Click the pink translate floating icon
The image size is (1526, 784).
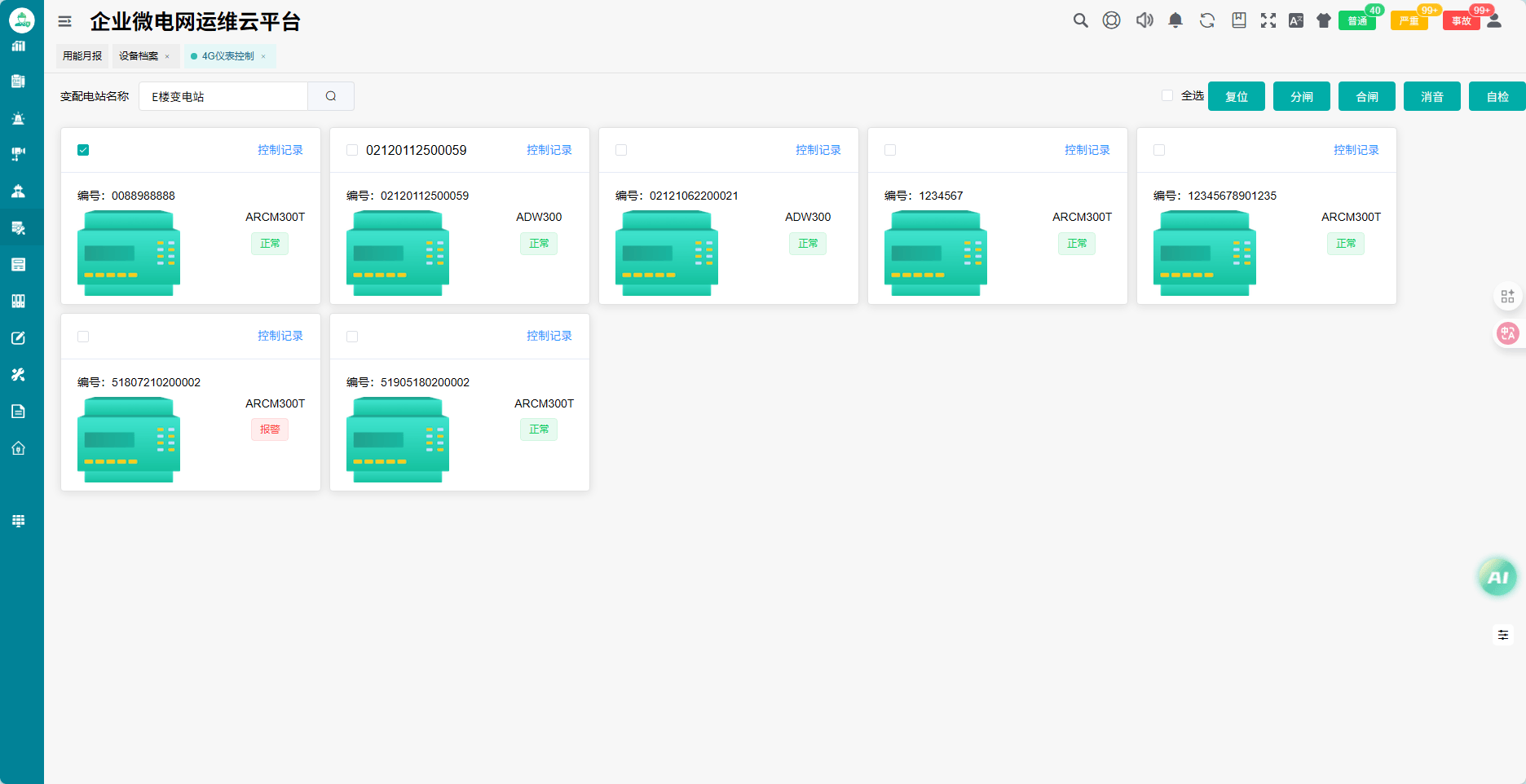click(1508, 333)
